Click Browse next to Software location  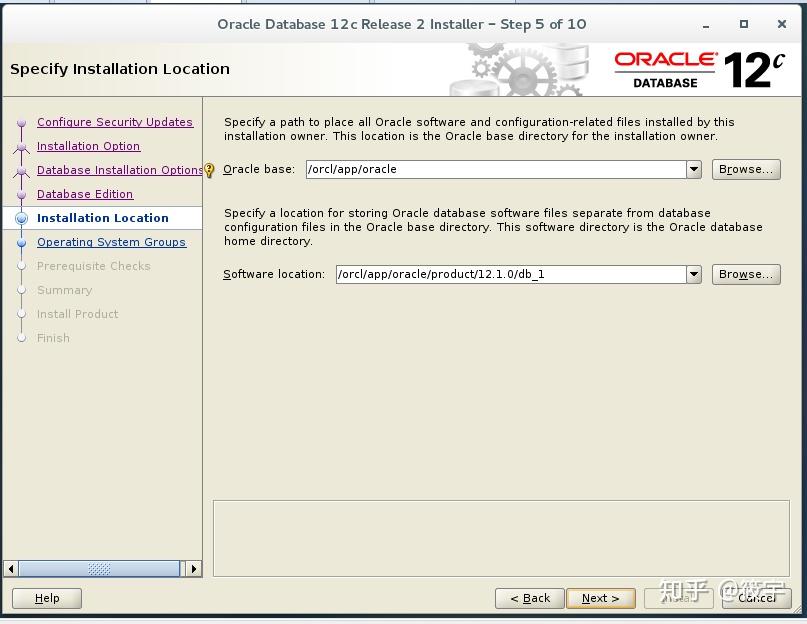[745, 274]
